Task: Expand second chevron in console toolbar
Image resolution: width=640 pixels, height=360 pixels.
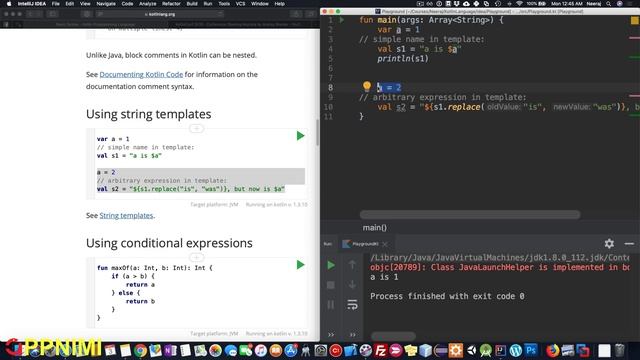Action: (x=352, y=335)
